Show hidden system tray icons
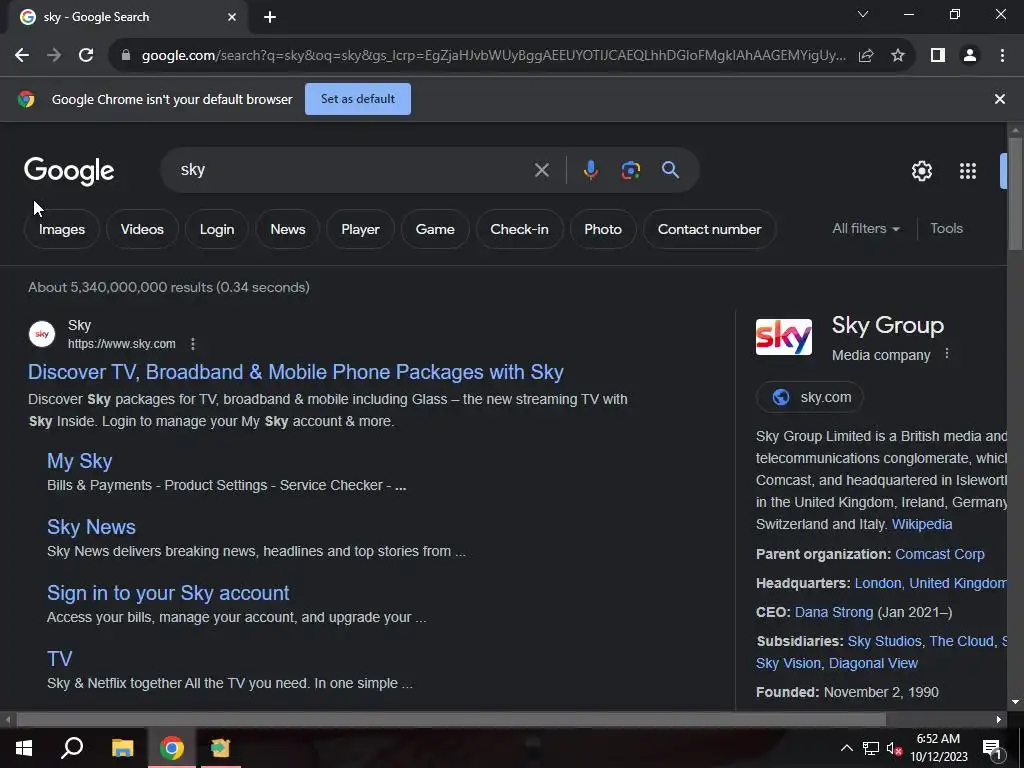The height and width of the screenshot is (768, 1024). [x=846, y=748]
